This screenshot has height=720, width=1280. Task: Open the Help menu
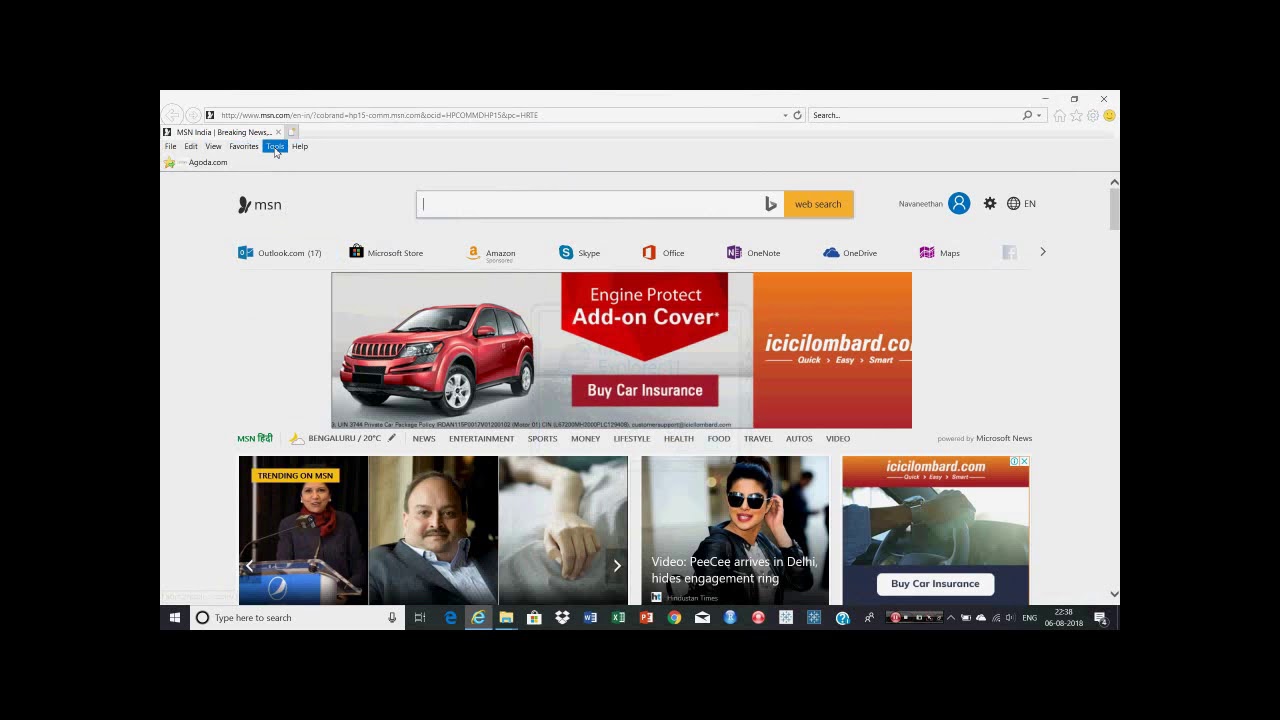click(x=300, y=146)
